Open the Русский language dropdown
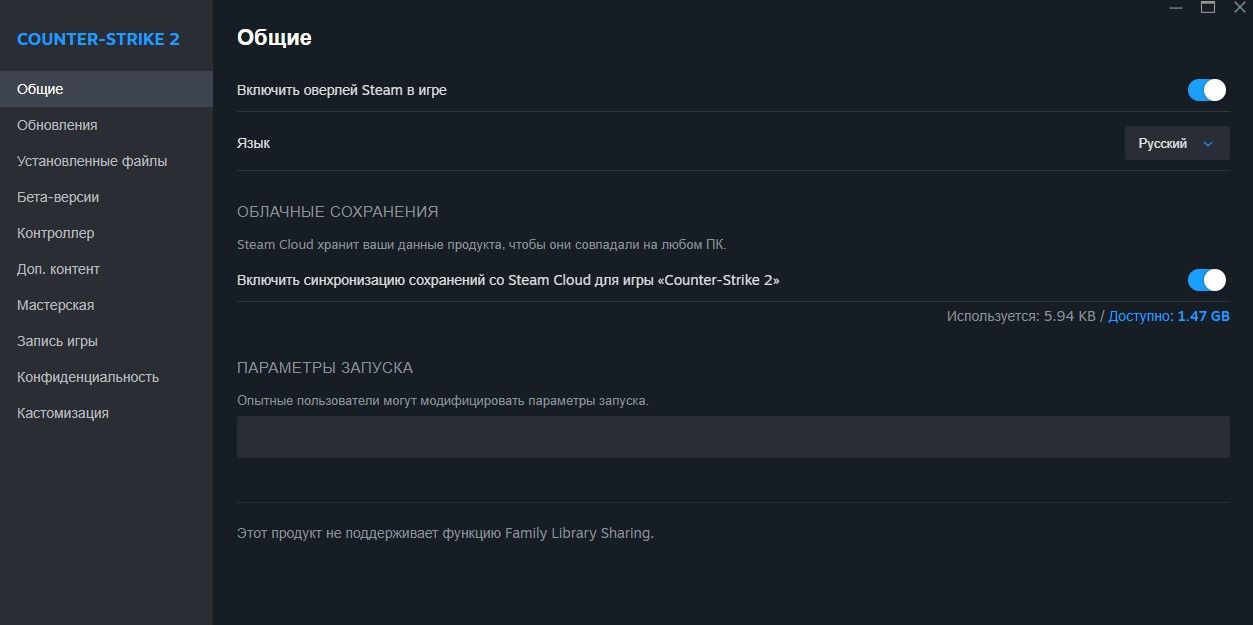 pos(1176,143)
